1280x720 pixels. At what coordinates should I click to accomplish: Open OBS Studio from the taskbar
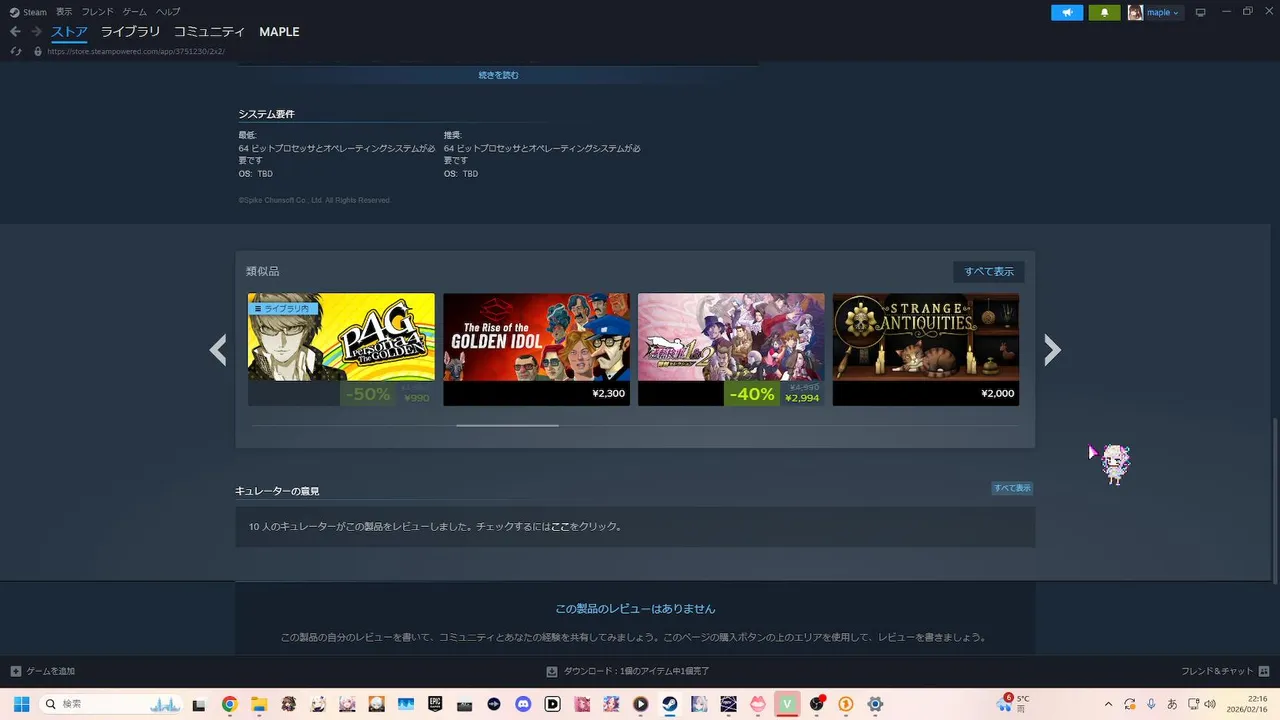(x=817, y=704)
